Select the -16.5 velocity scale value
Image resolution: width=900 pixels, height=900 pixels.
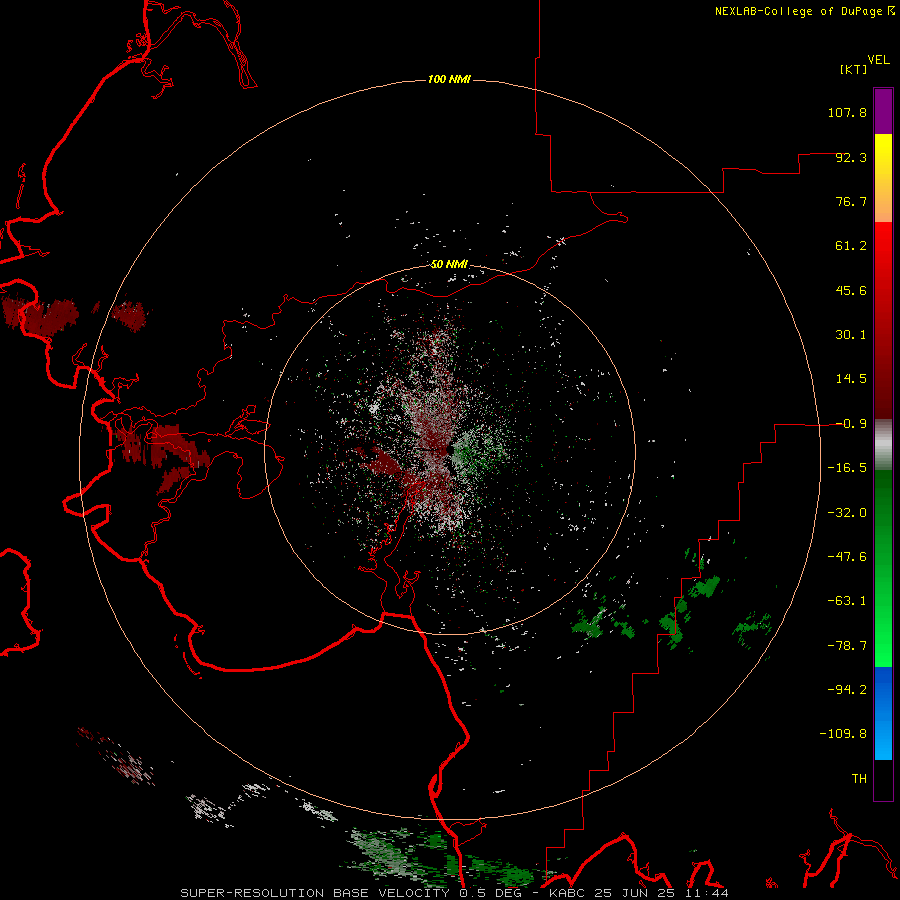click(x=847, y=468)
